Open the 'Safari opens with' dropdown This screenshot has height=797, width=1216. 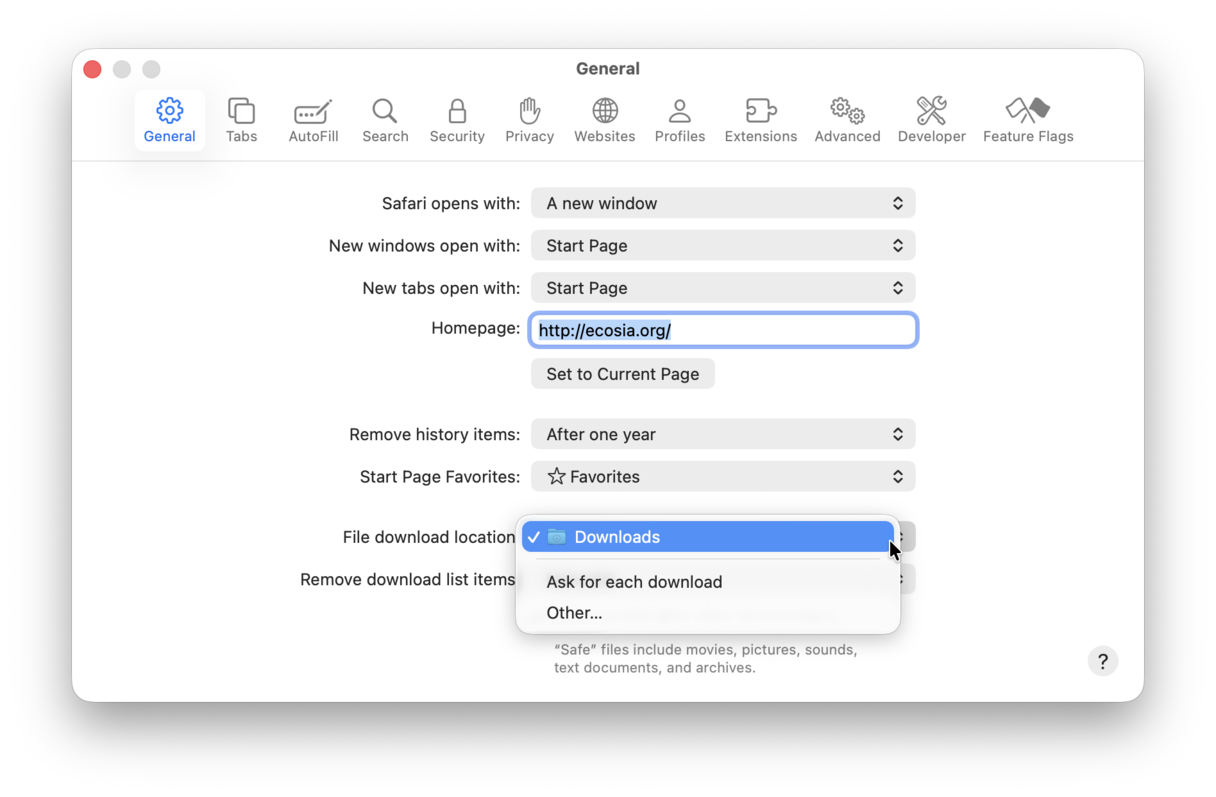pos(723,203)
